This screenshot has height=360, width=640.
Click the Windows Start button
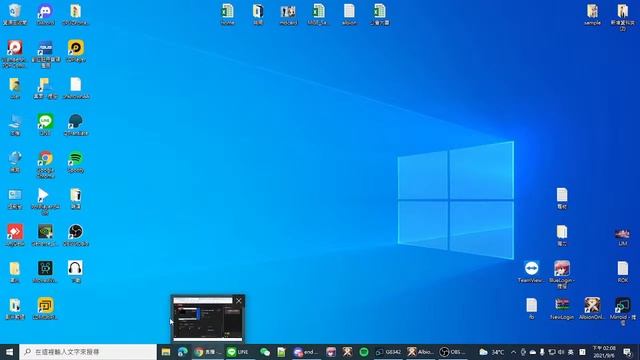click(x=9, y=352)
